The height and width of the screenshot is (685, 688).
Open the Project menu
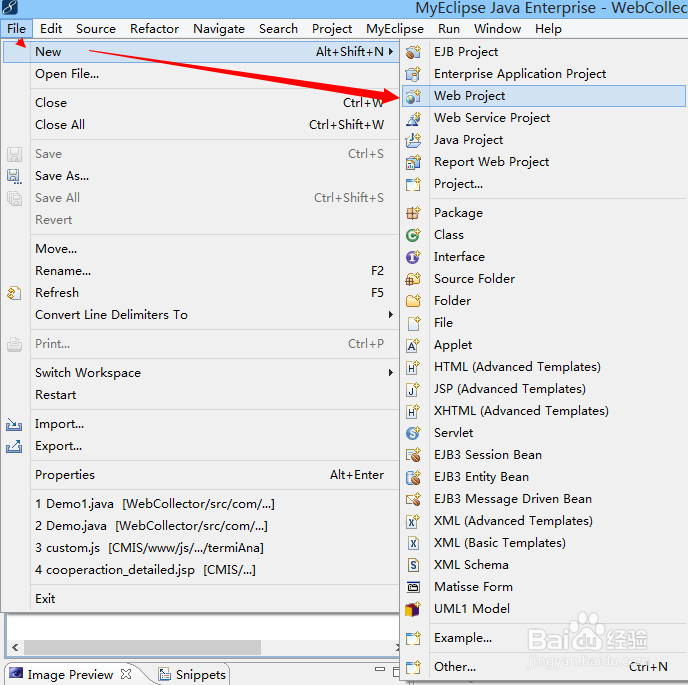(x=332, y=29)
